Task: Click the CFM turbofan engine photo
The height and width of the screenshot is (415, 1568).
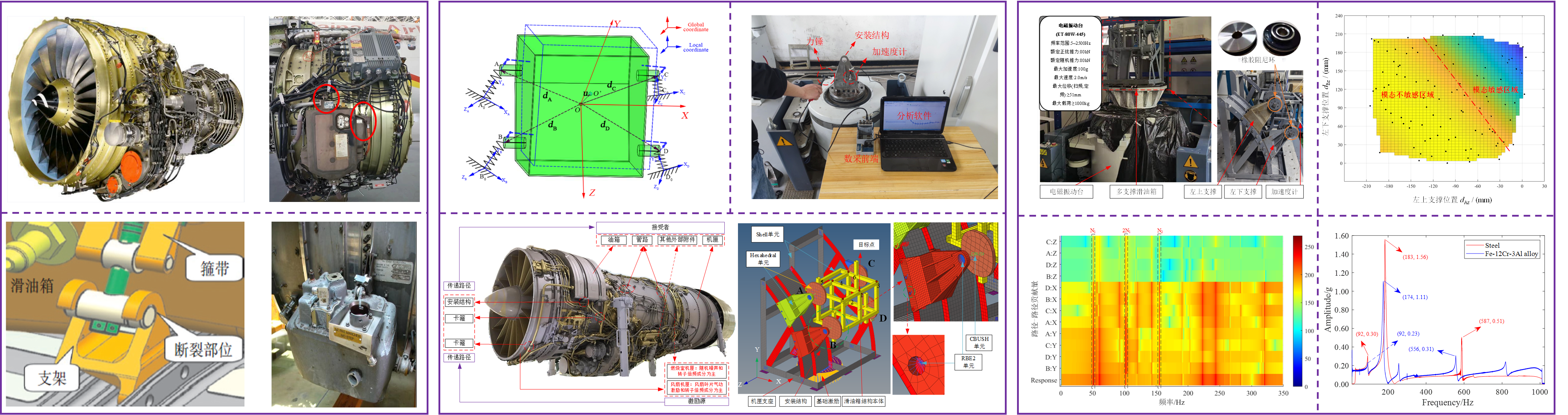Action: pos(125,110)
